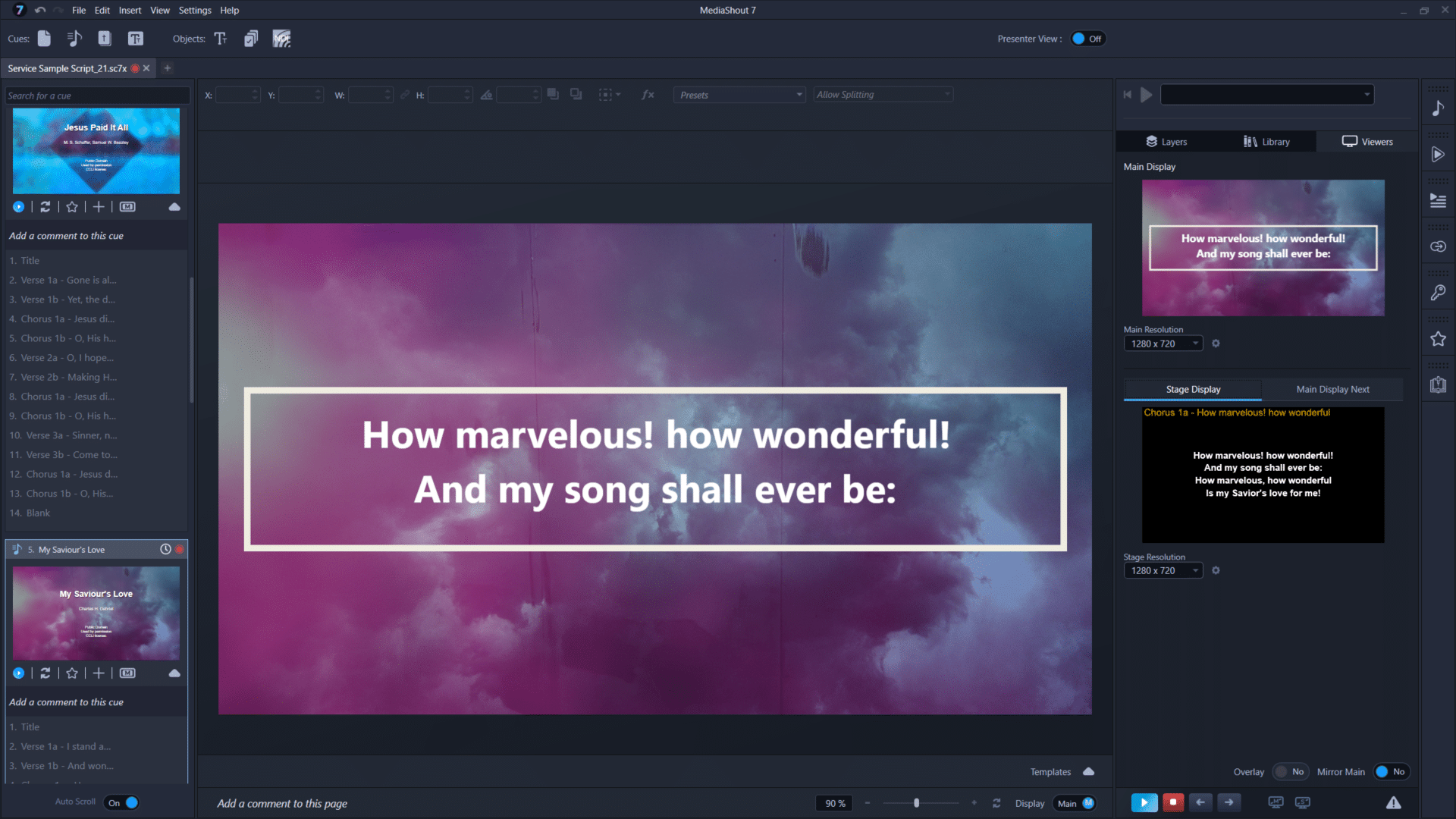Insert a text object
This screenshot has height=819, width=1456.
[221, 39]
